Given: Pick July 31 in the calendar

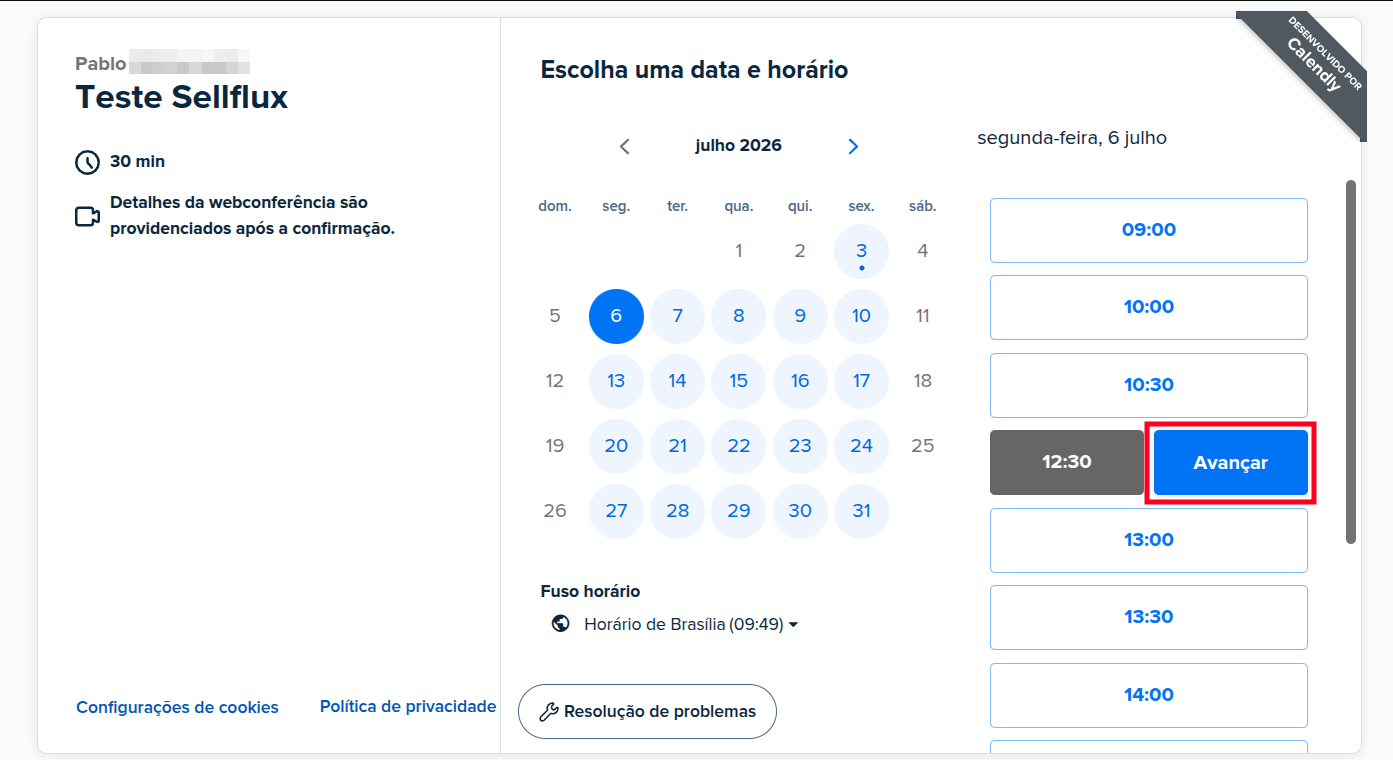Looking at the screenshot, I should [x=861, y=511].
